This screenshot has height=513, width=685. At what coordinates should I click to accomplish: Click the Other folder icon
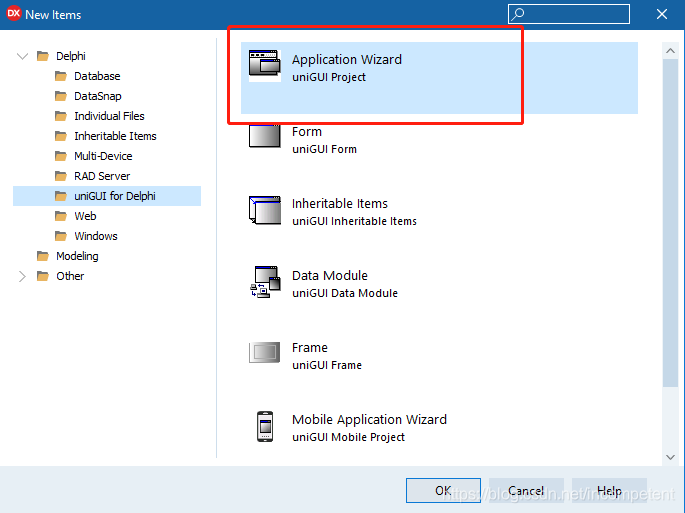[x=43, y=276]
